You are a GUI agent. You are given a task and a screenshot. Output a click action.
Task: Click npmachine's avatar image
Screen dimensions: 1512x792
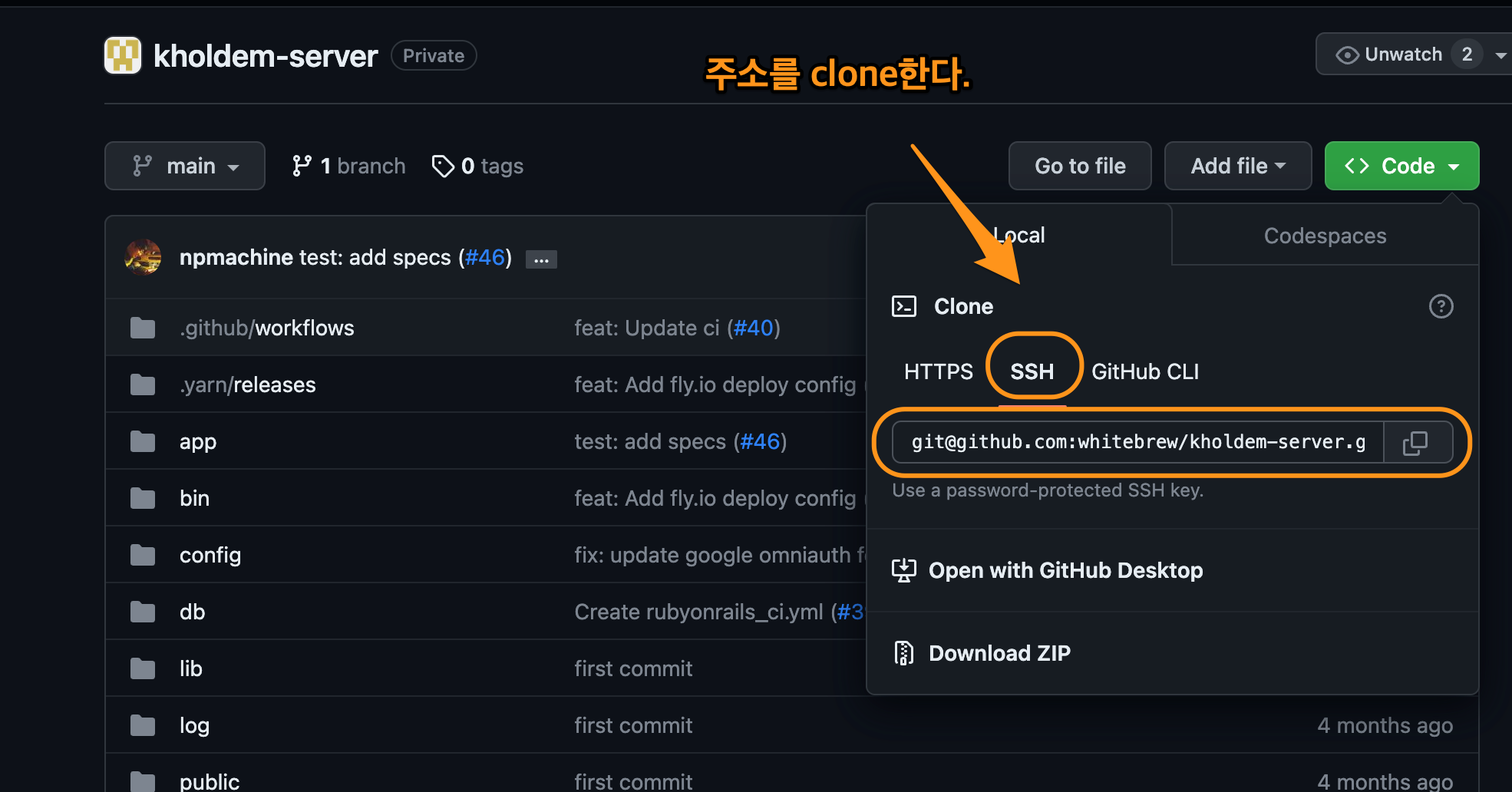(x=143, y=257)
